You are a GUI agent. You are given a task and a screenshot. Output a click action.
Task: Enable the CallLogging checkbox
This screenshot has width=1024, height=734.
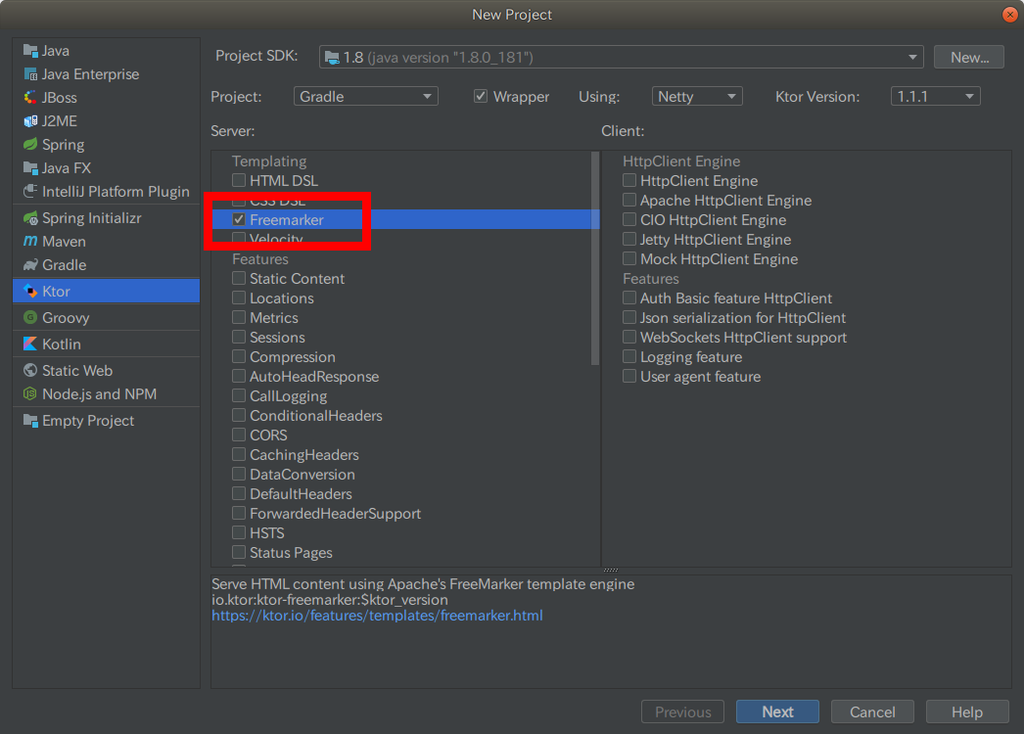pos(239,396)
